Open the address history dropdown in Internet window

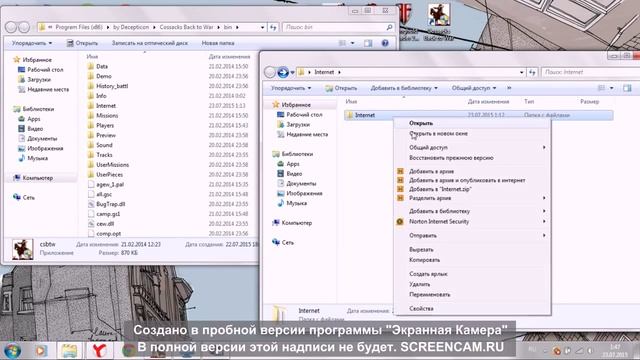click(x=521, y=72)
